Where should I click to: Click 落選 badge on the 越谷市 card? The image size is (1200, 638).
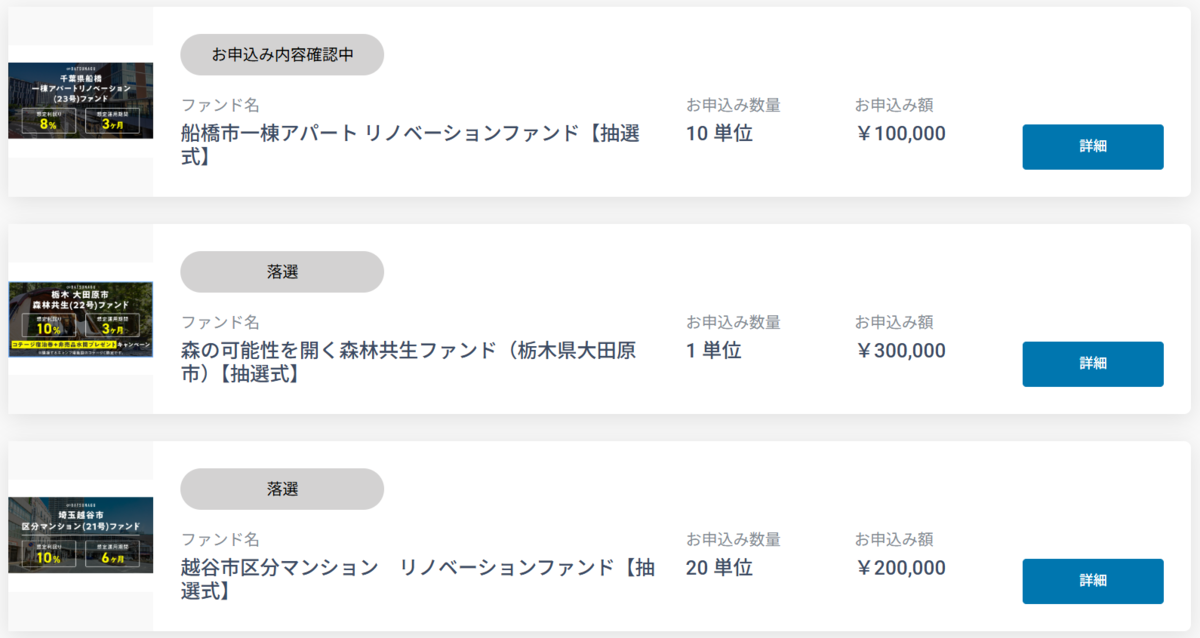pyautogui.click(x=282, y=489)
